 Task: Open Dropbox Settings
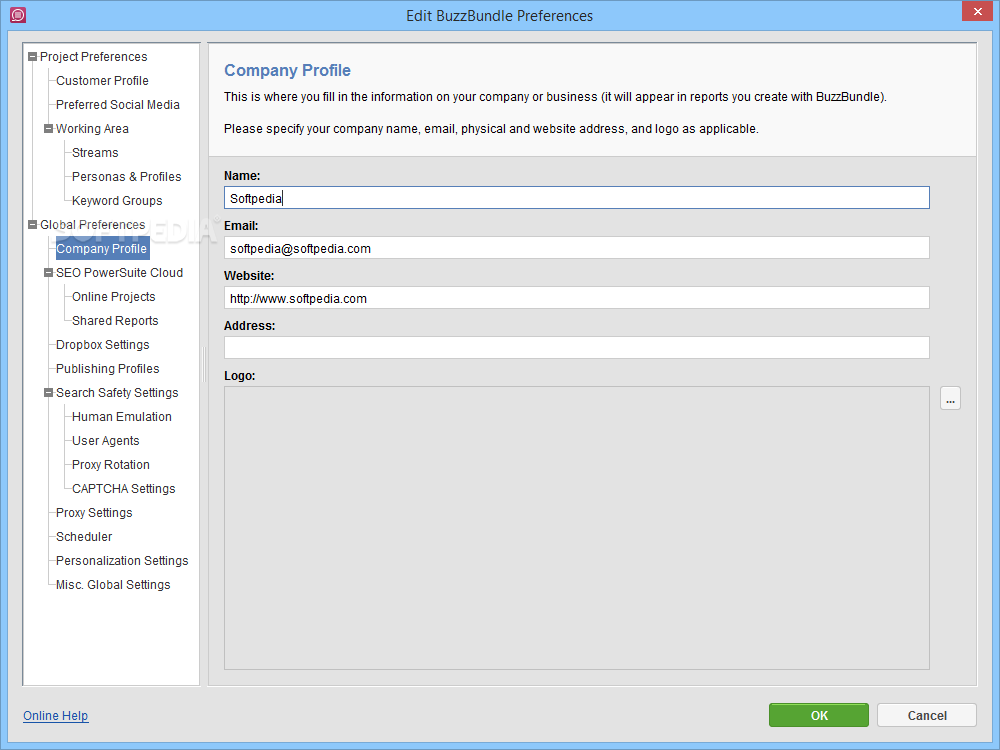[x=103, y=345]
